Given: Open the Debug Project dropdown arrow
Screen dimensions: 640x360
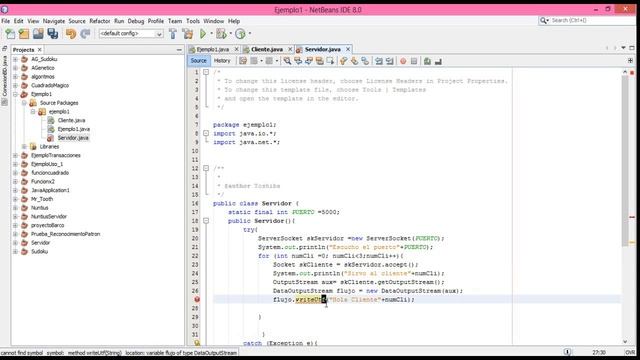Looking at the screenshot, I should pos(230,34).
